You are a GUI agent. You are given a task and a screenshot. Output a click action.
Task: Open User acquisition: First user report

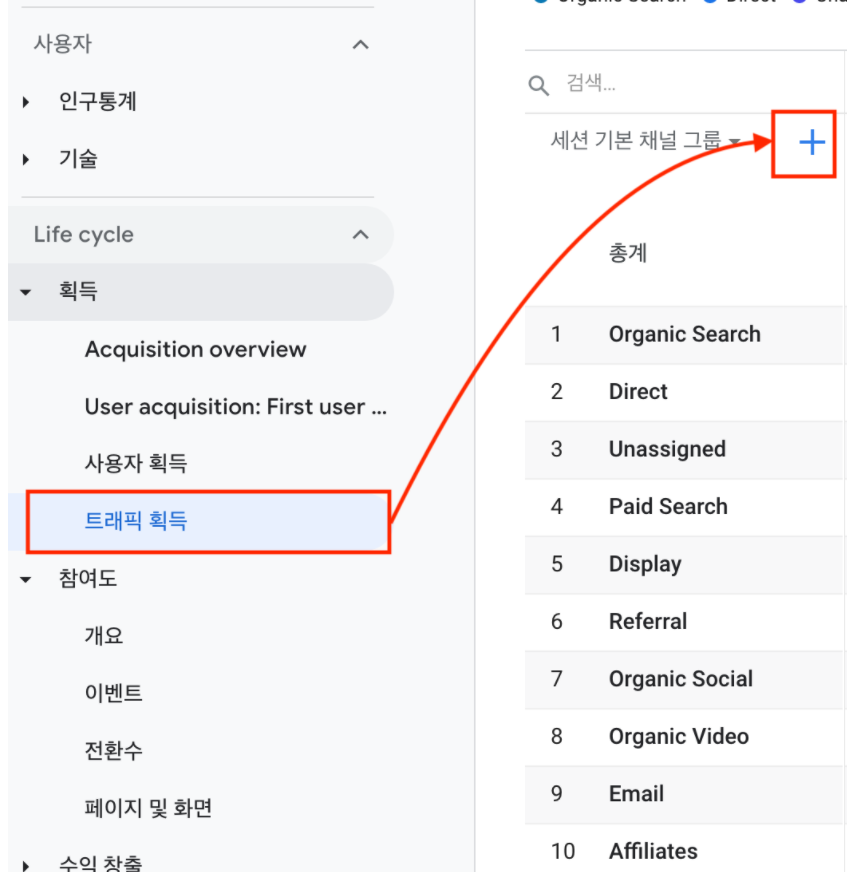tap(236, 407)
